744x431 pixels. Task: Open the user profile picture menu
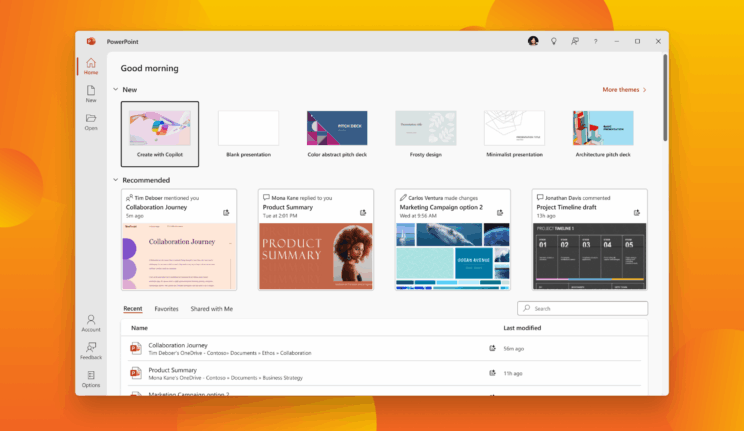click(x=533, y=41)
